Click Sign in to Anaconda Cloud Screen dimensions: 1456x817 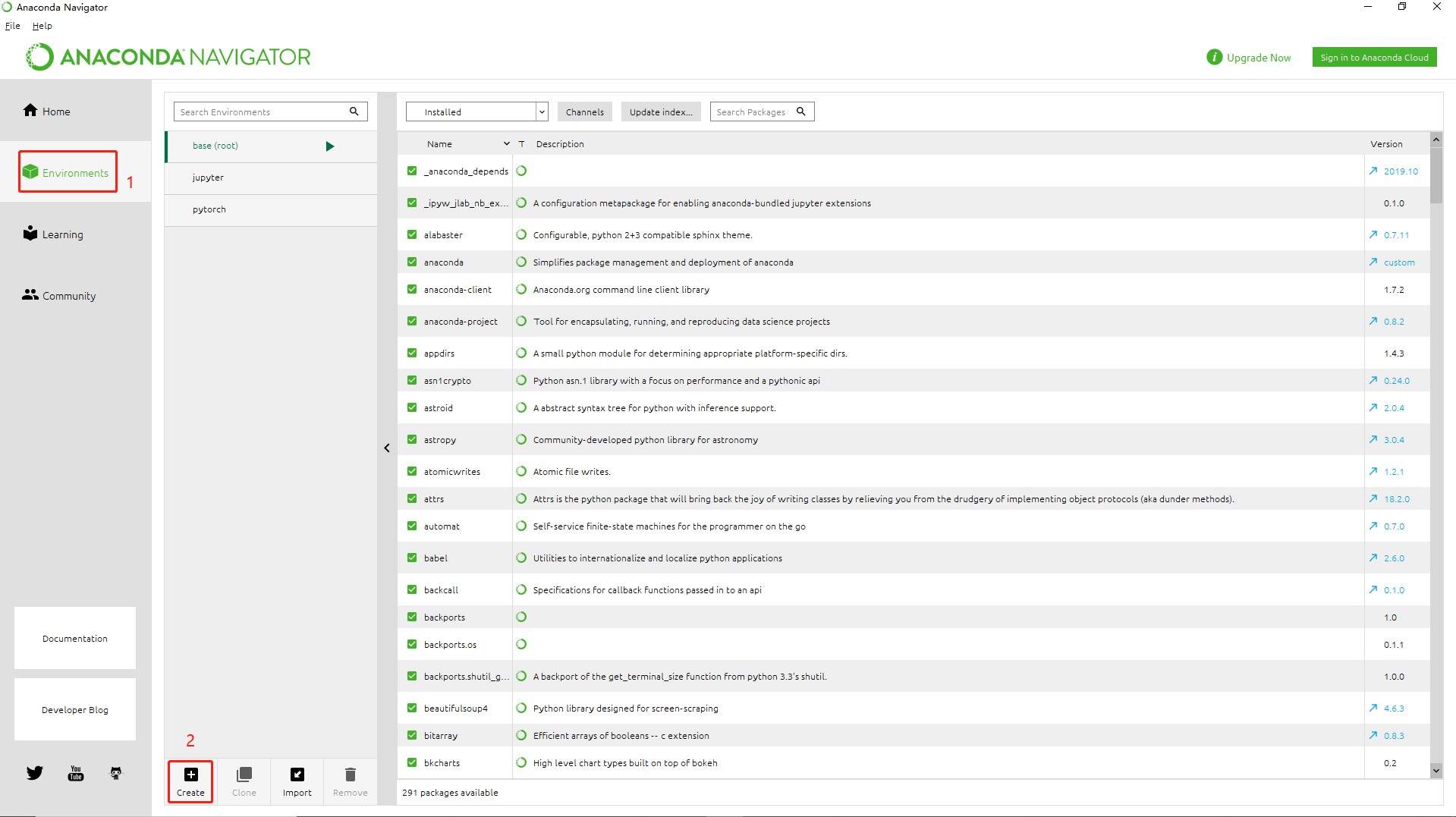pyautogui.click(x=1374, y=57)
